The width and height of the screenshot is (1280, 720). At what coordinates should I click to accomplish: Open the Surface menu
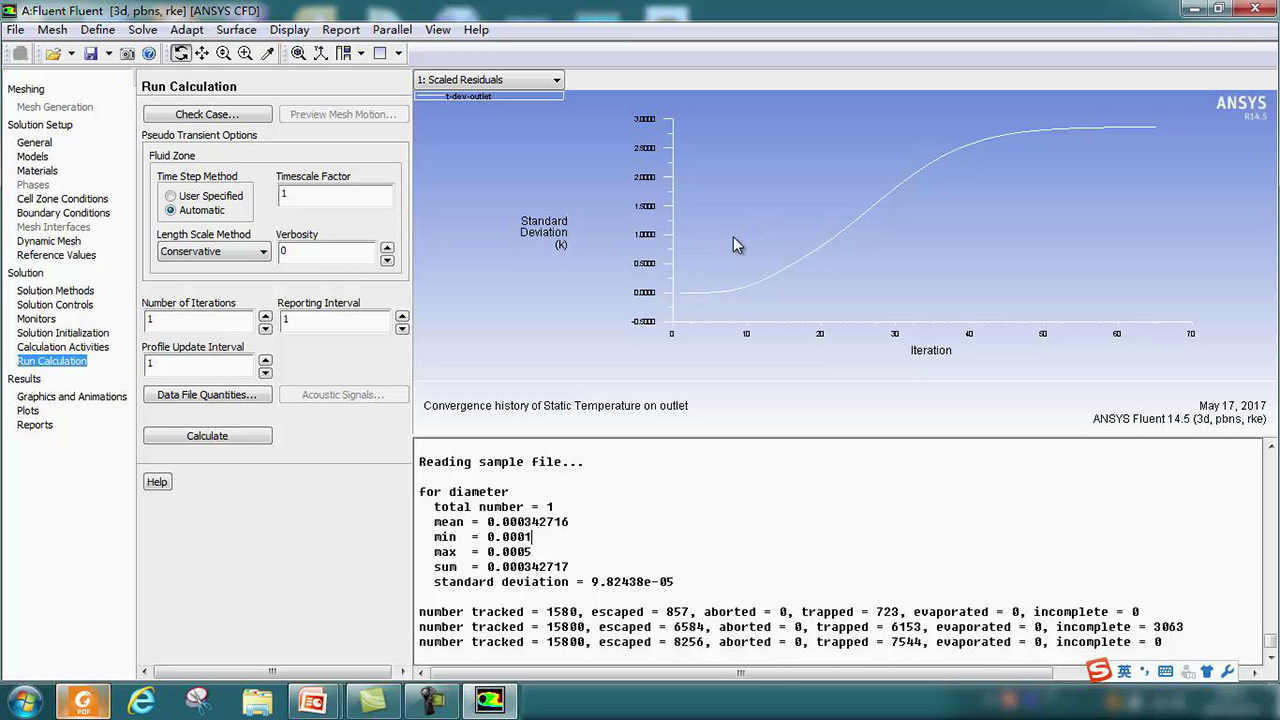(236, 30)
